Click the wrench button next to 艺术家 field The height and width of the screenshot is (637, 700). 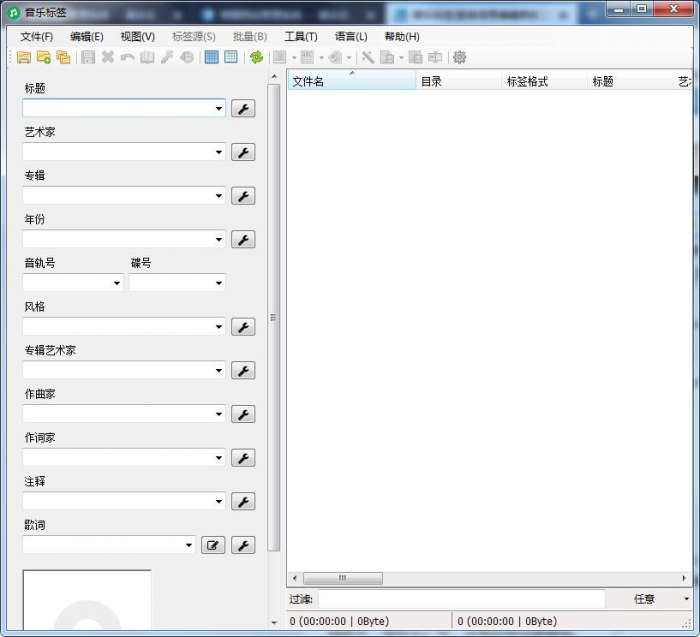click(x=243, y=152)
